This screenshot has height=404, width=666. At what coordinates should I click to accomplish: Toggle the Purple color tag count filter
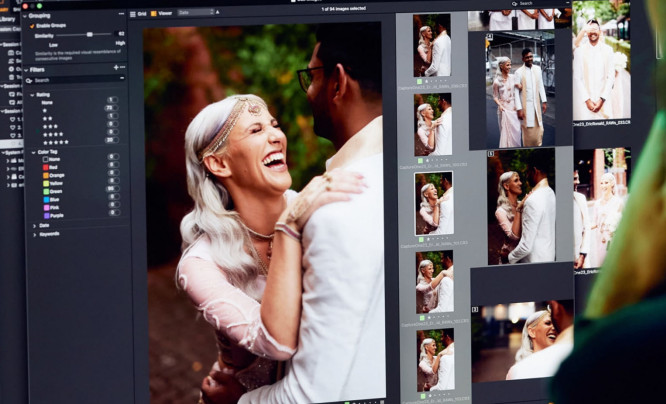tap(114, 212)
